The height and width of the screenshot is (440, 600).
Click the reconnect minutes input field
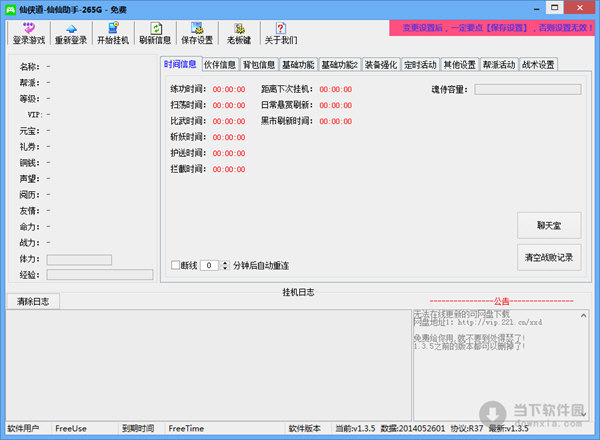click(x=209, y=265)
